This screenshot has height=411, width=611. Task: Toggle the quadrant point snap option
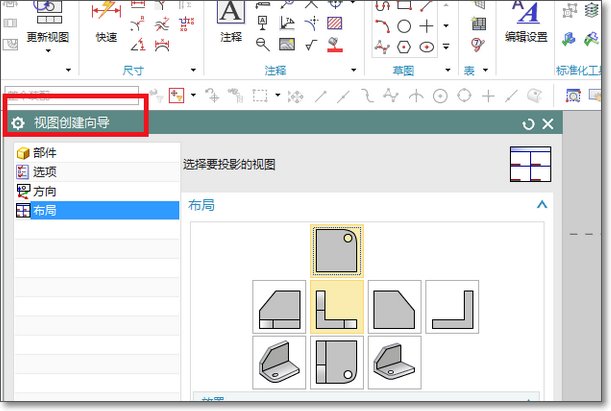[x=464, y=96]
